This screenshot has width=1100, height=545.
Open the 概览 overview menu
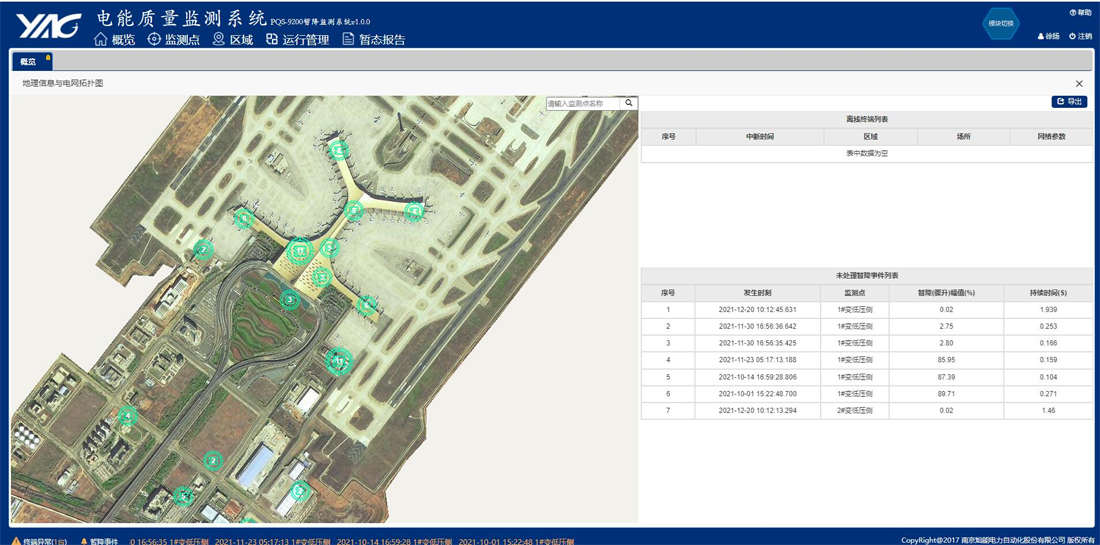[114, 40]
